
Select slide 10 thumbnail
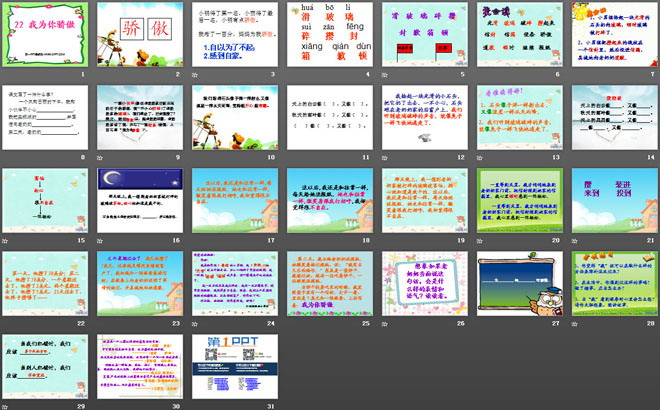235,117
